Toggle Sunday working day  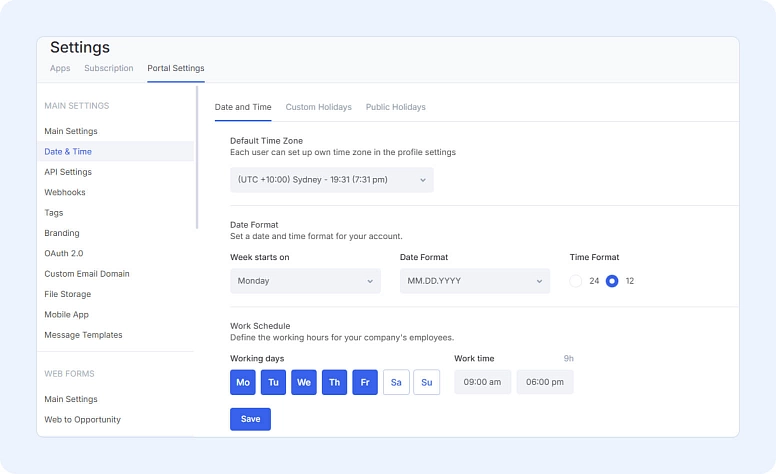click(426, 382)
